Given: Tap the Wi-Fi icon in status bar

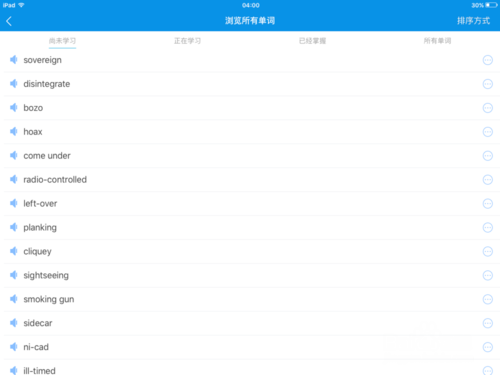Looking at the screenshot, I should click(x=21, y=5).
